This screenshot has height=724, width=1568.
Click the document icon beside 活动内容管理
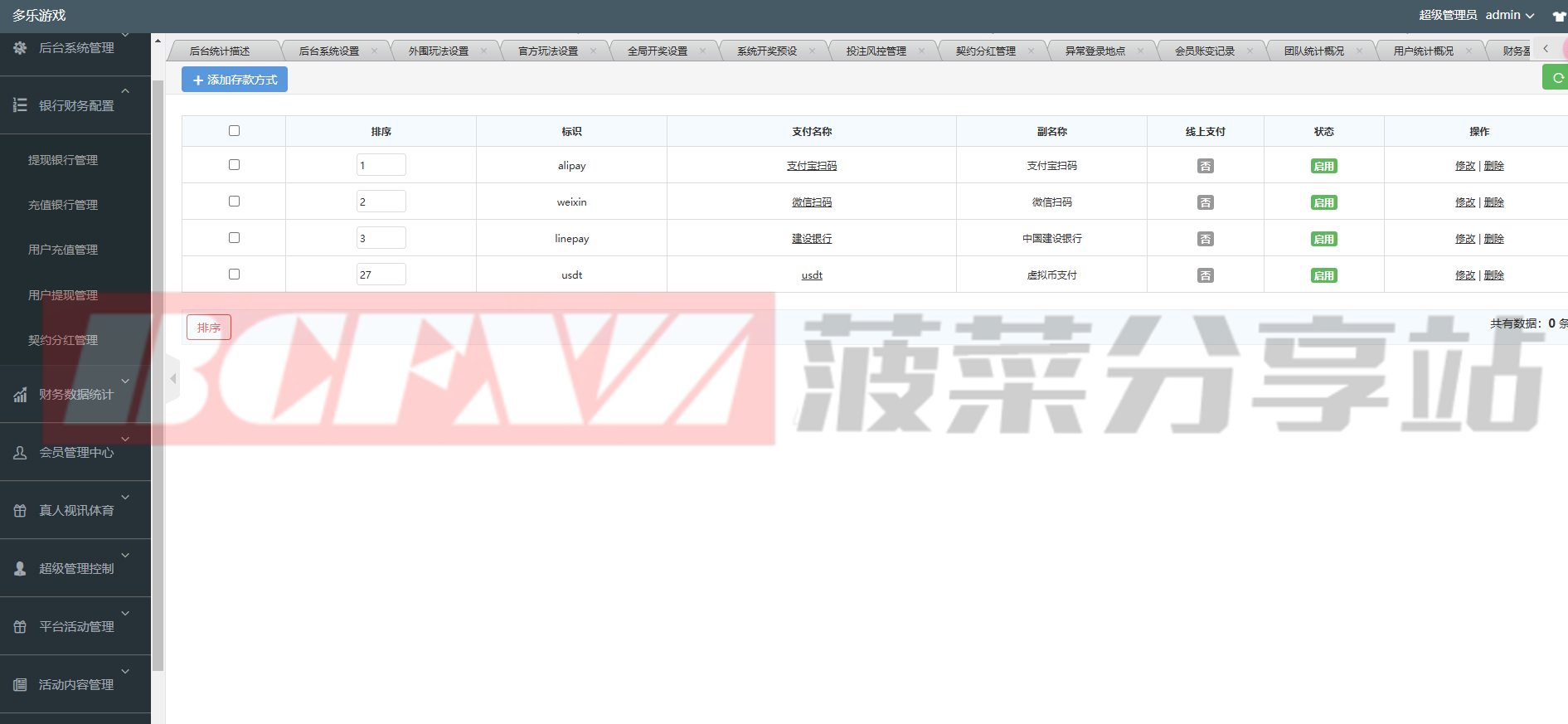(x=20, y=685)
